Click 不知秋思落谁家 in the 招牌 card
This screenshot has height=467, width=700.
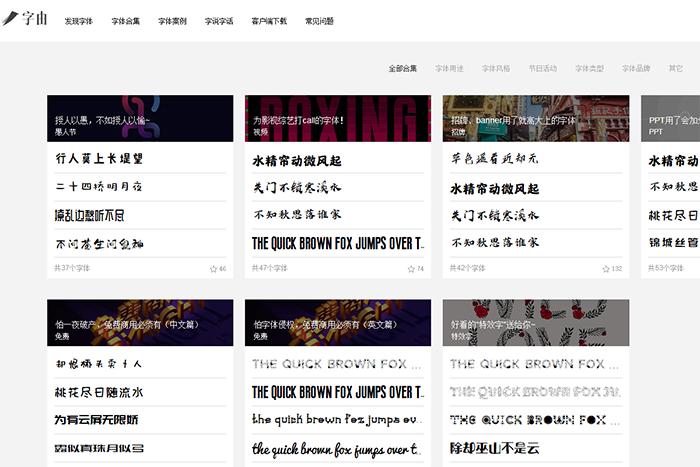pos(495,242)
